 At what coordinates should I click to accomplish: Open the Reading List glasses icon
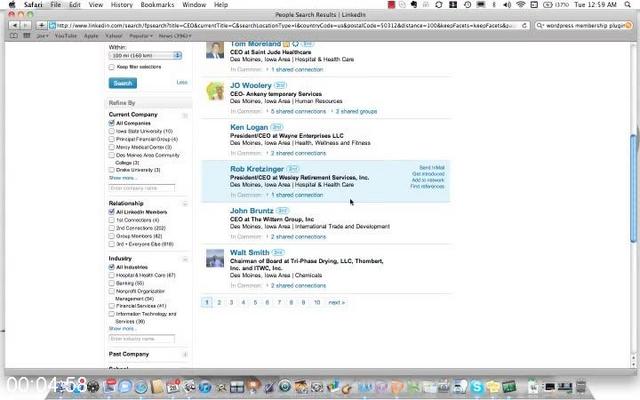(13, 36)
